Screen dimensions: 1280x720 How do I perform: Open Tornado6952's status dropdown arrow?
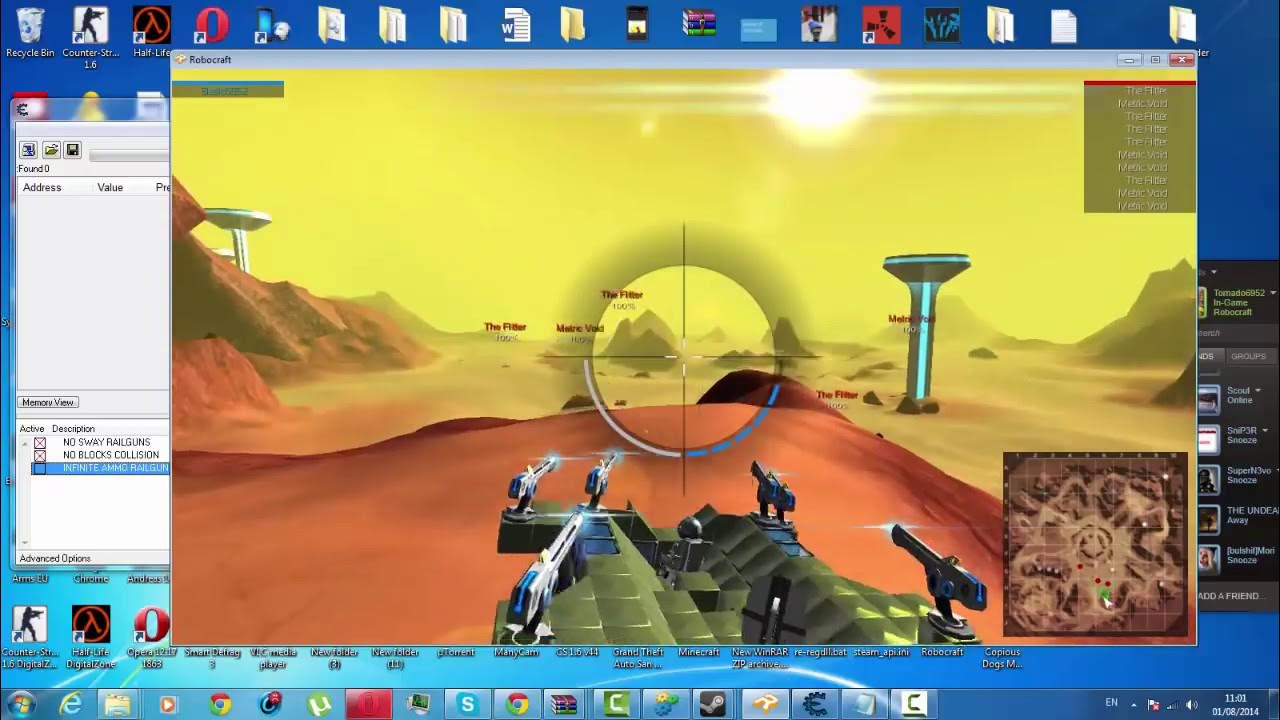(x=1273, y=293)
